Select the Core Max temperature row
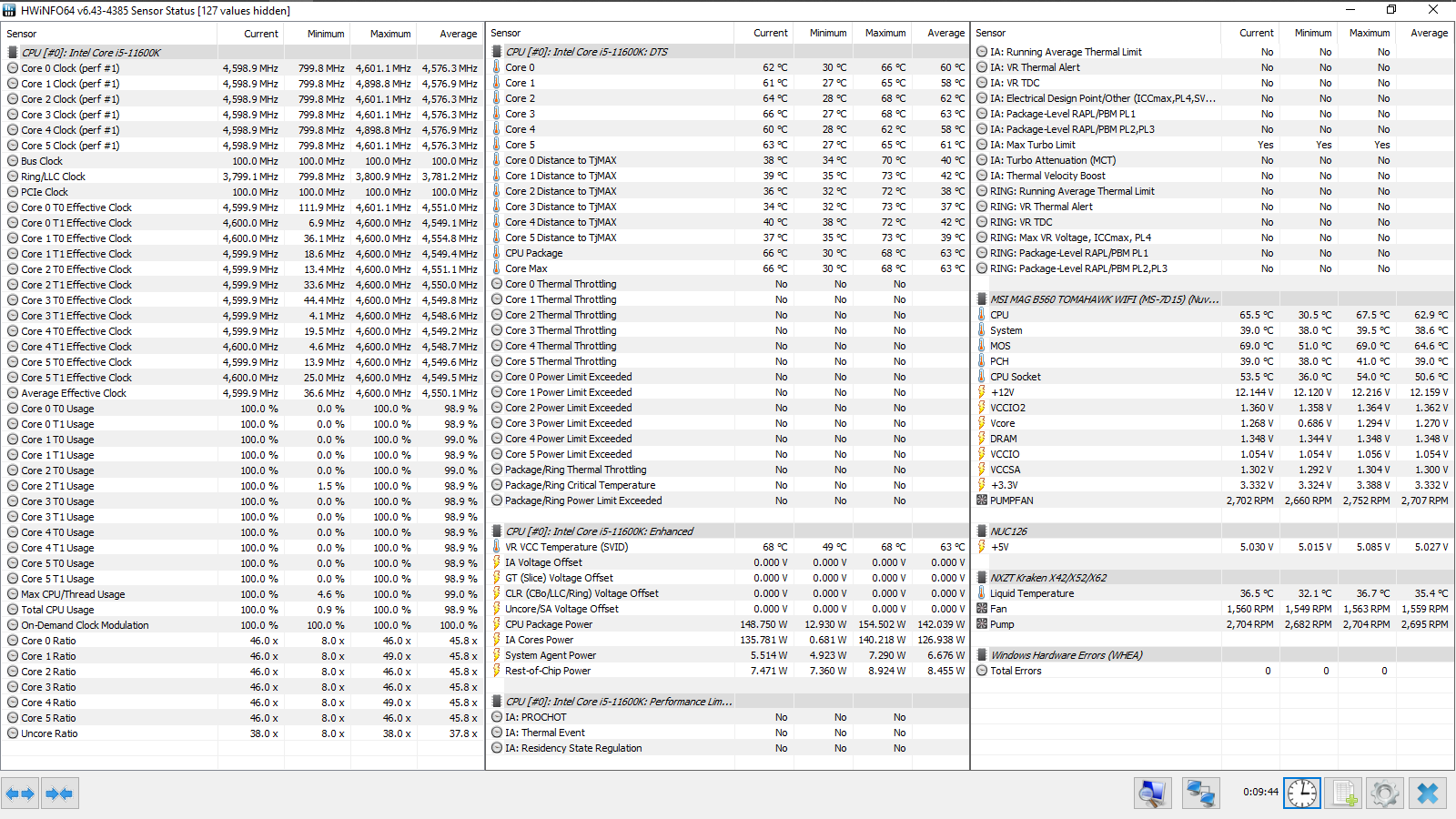 click(728, 268)
